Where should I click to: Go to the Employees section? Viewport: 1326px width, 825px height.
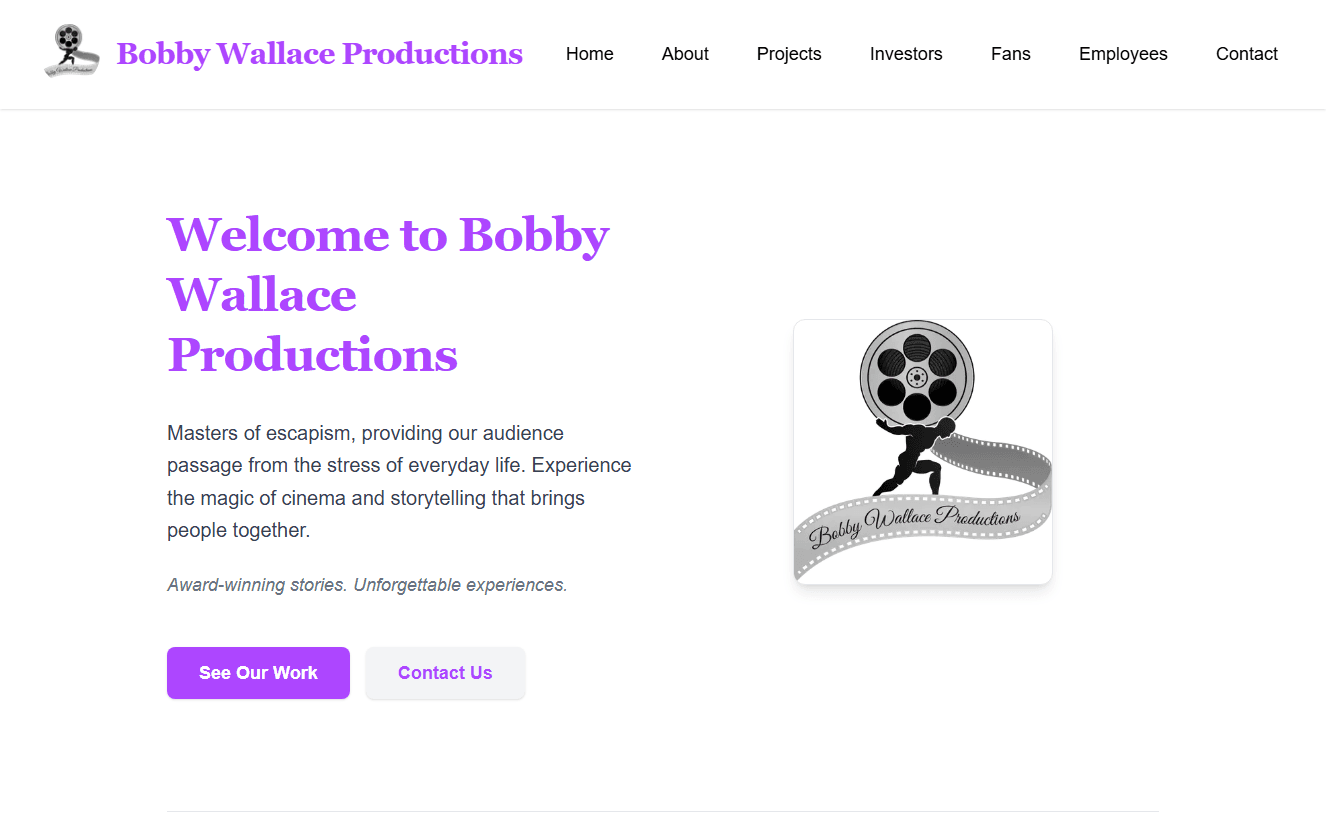pyautogui.click(x=1123, y=54)
